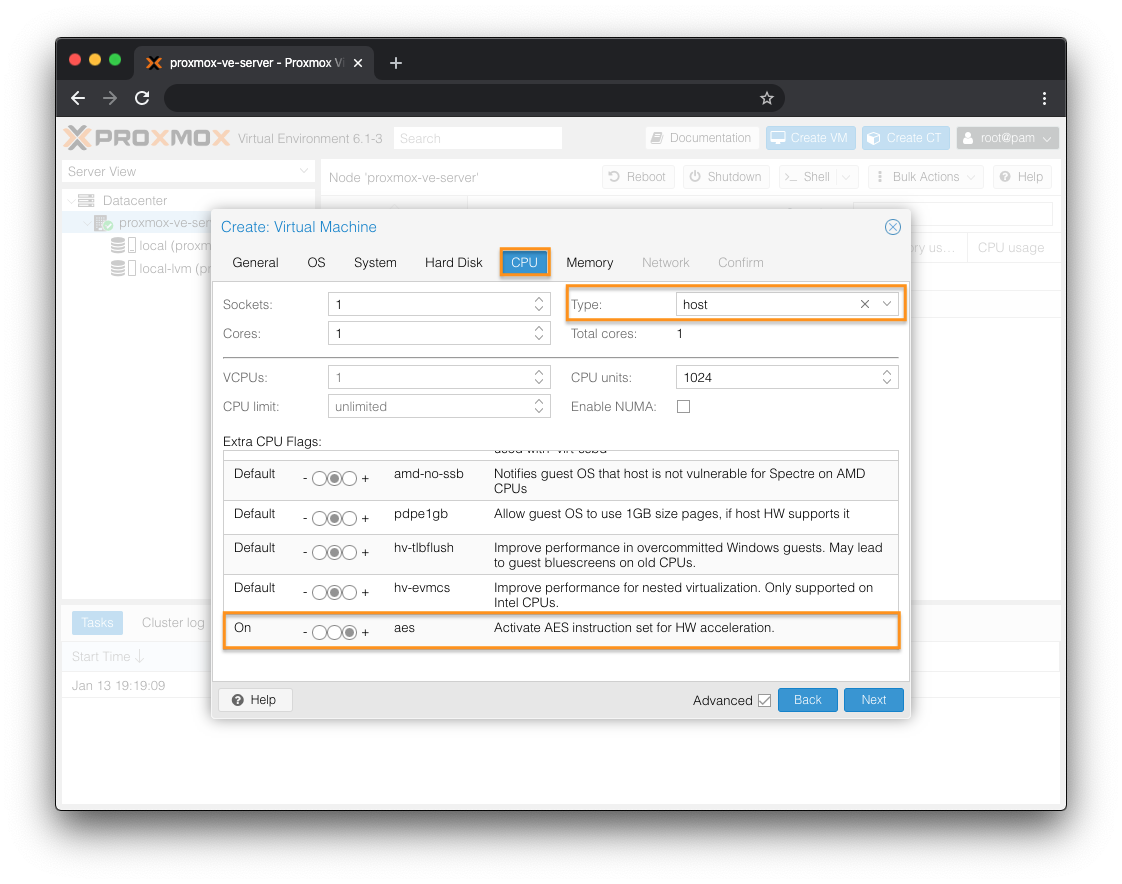
Task: Open the Tasks log tab
Action: tap(97, 623)
